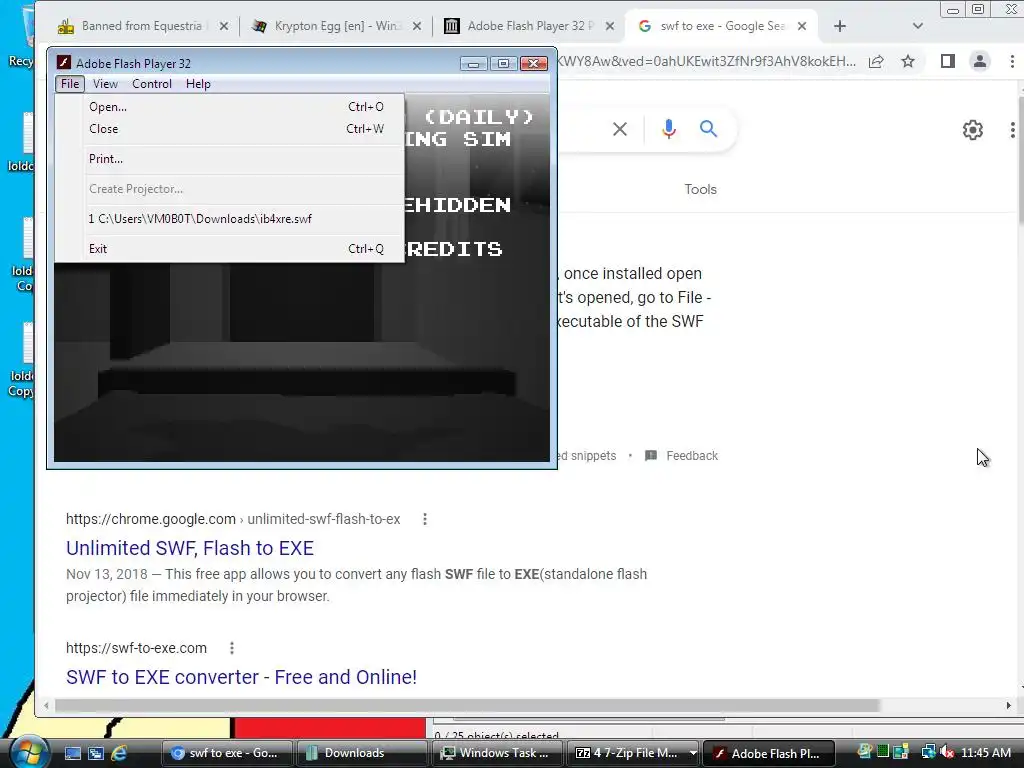
Task: Open the Help menu in Flash Player
Action: [x=198, y=84]
